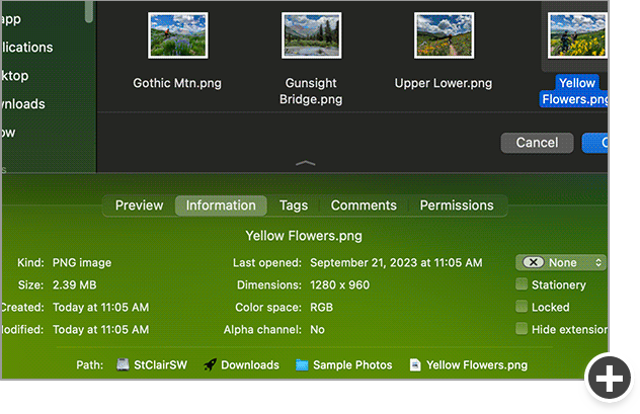The image size is (640, 414).
Task: Enable the Locked checkbox
Action: (521, 307)
